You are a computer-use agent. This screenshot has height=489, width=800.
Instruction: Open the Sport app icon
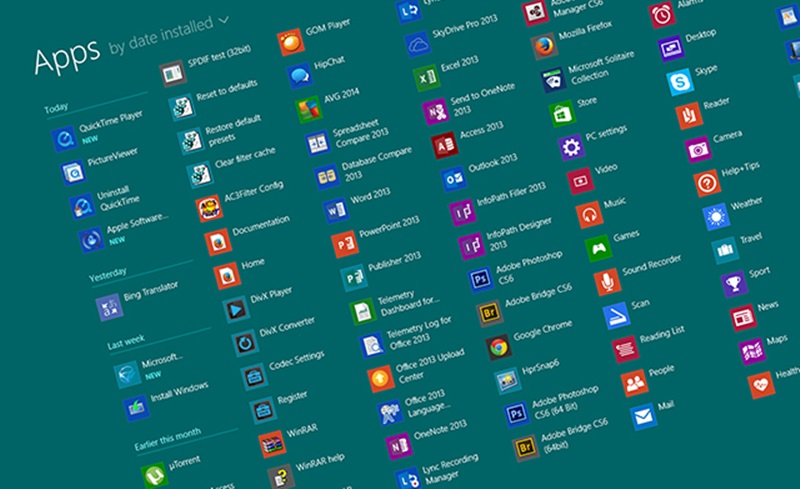(x=734, y=284)
